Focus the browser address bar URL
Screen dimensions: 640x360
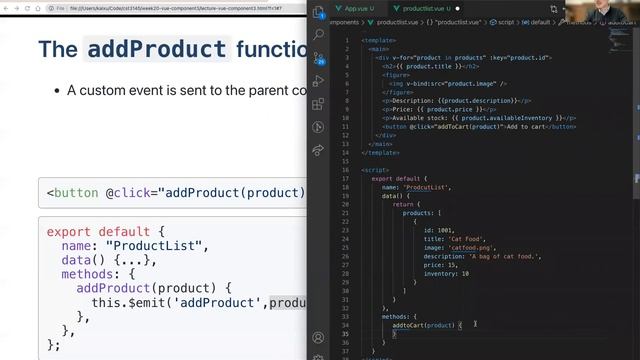pos(176,8)
